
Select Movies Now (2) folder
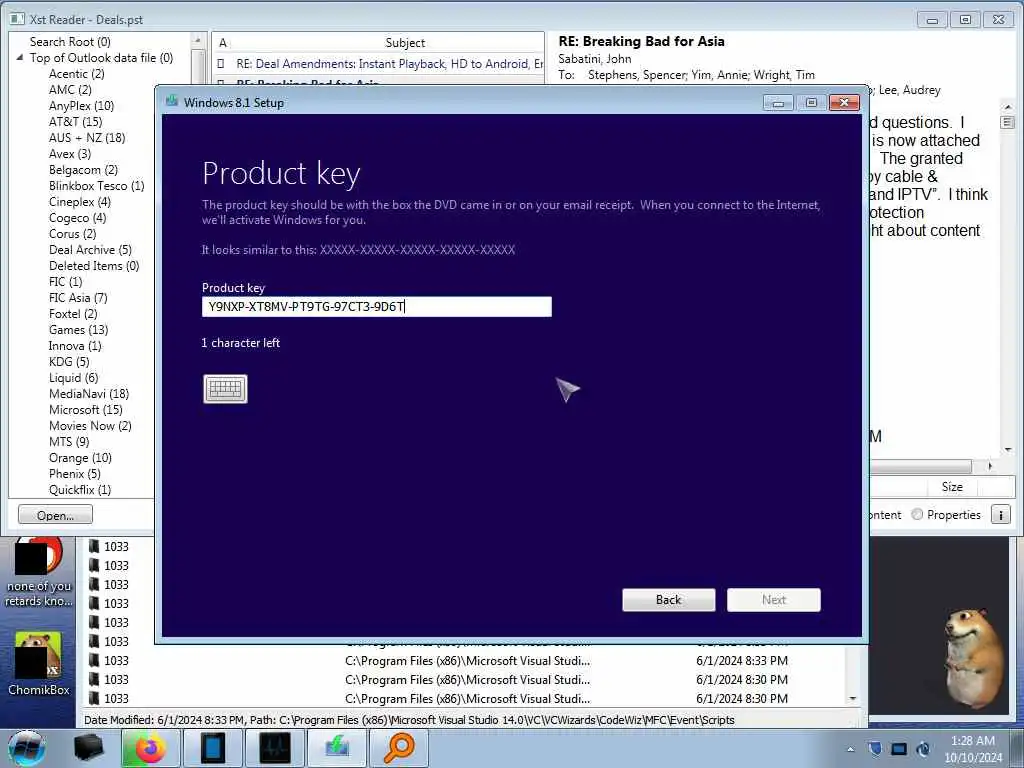[90, 426]
